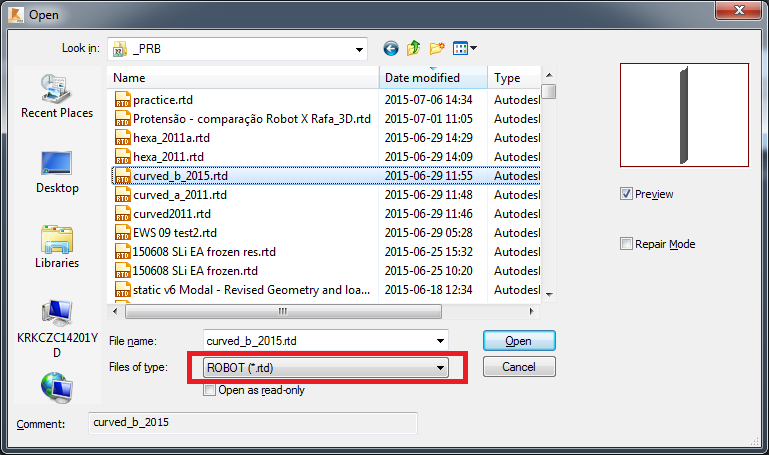Go up one folder level
769x455 pixels.
(x=413, y=48)
